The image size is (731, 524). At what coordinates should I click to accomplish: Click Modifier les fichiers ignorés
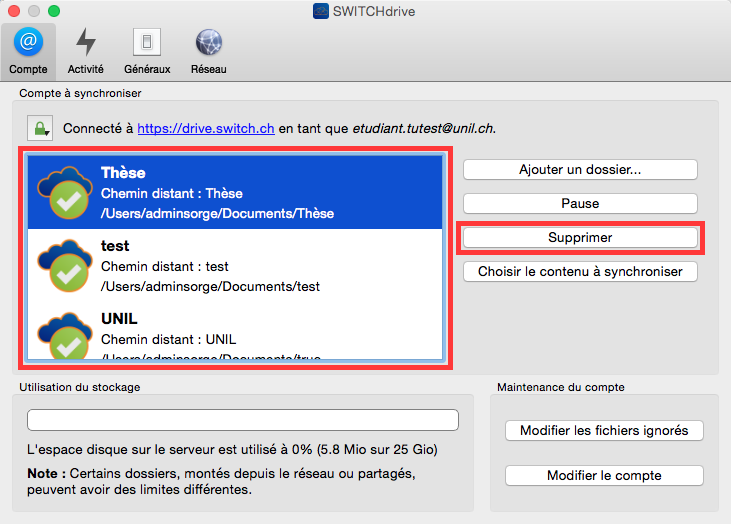pos(604,431)
